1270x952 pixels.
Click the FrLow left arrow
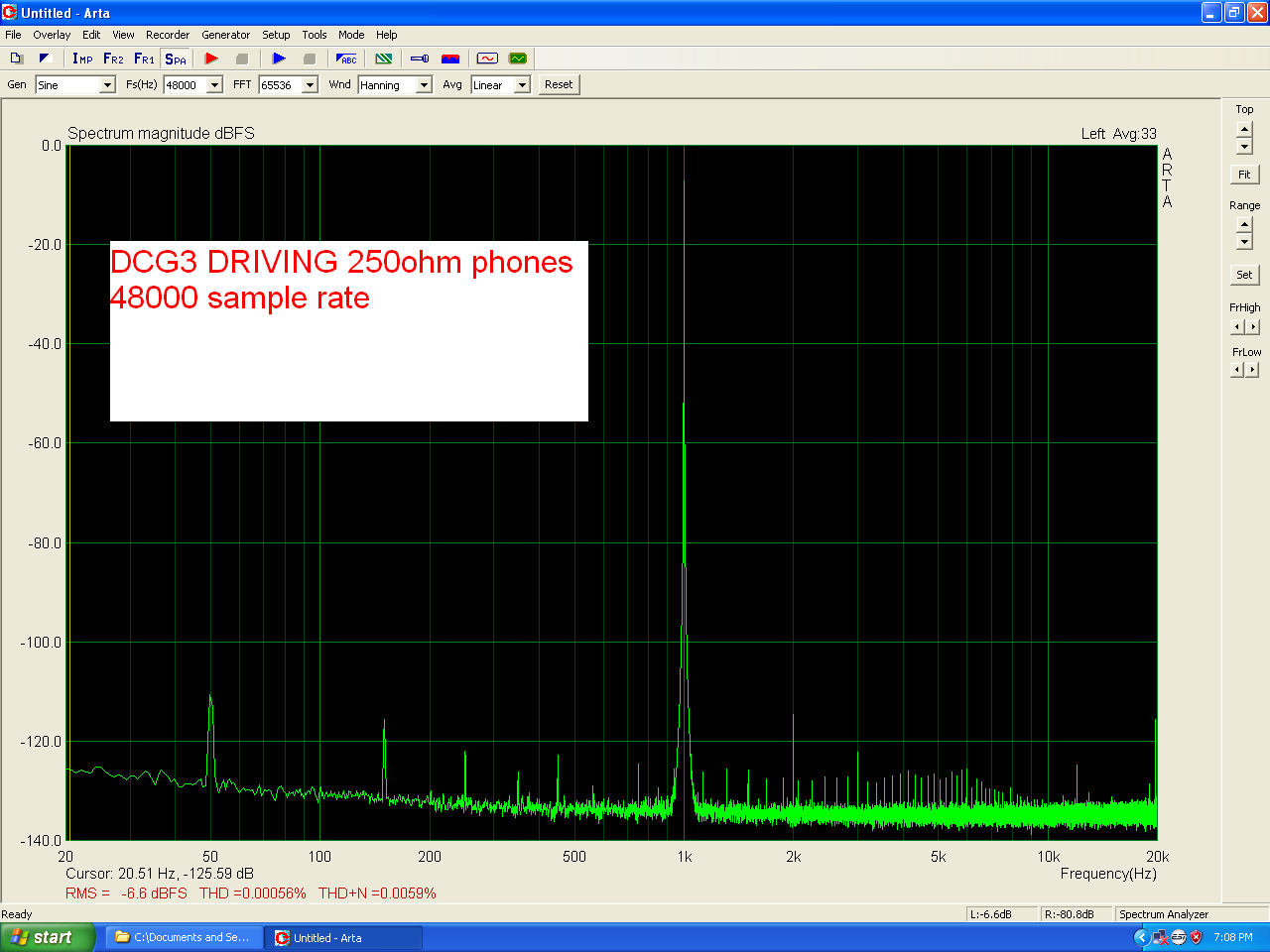(1237, 370)
